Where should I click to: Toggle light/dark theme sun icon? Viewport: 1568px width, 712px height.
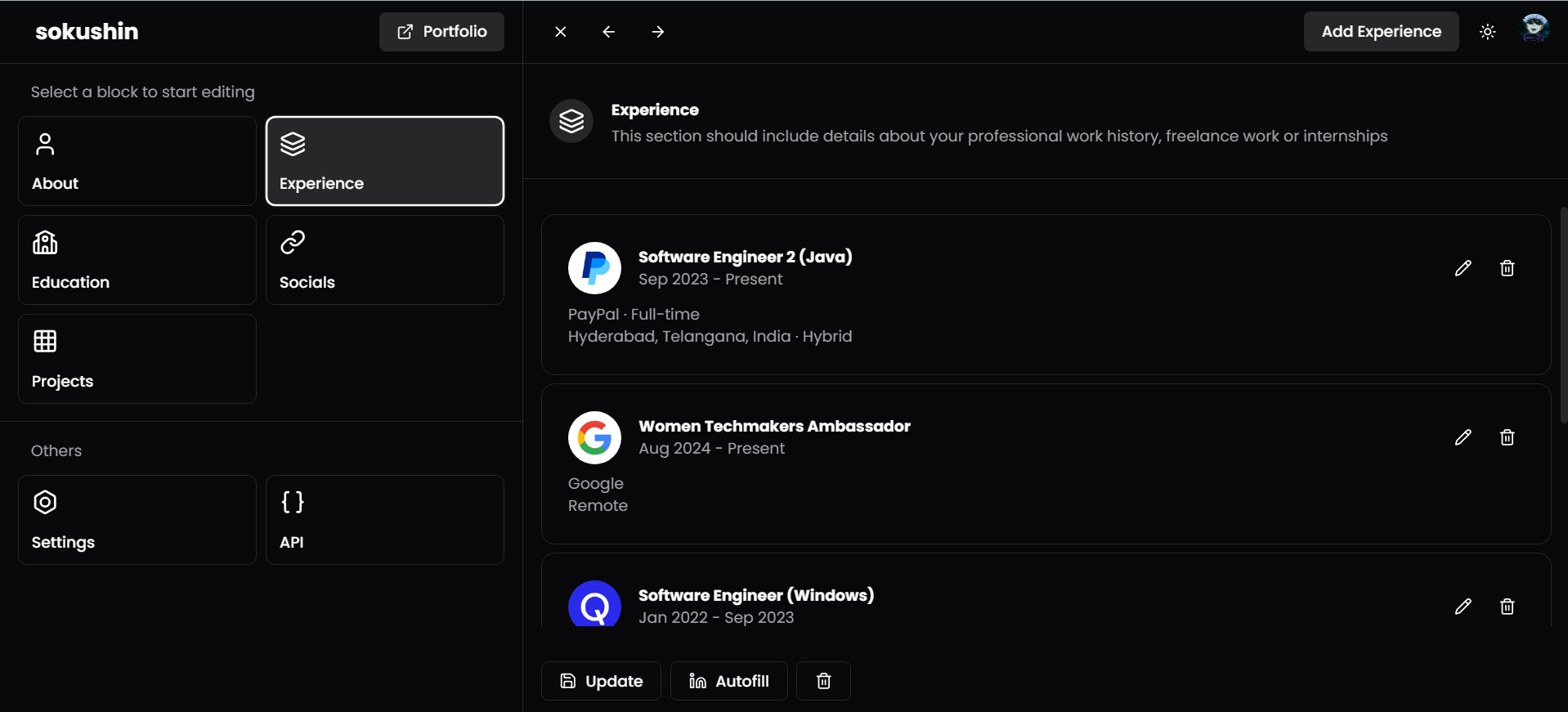pos(1487,32)
